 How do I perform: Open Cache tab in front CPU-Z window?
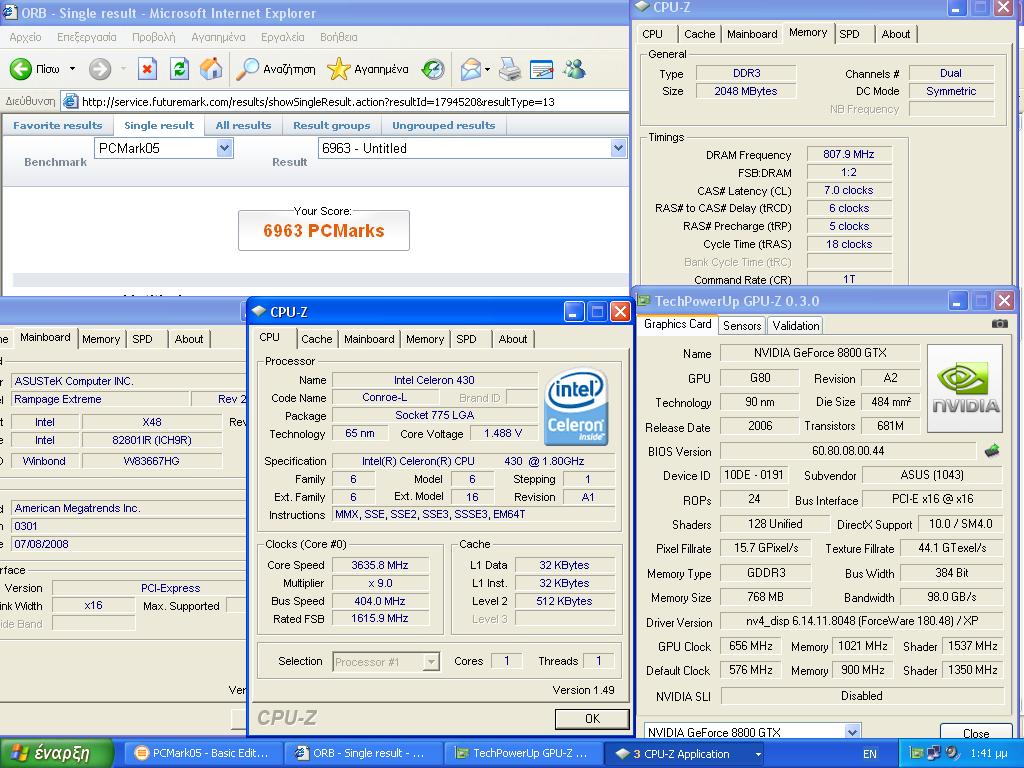coord(317,339)
